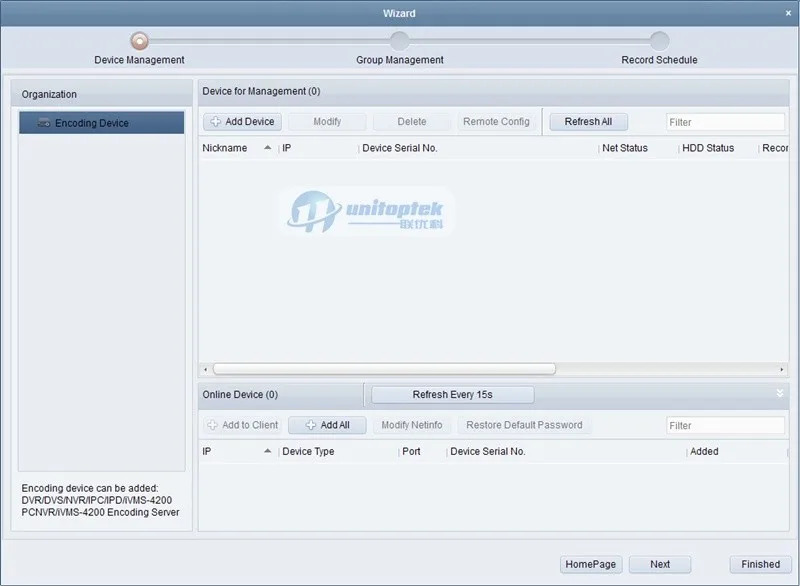
Task: Click Refresh Every 15s button
Action: point(453,395)
